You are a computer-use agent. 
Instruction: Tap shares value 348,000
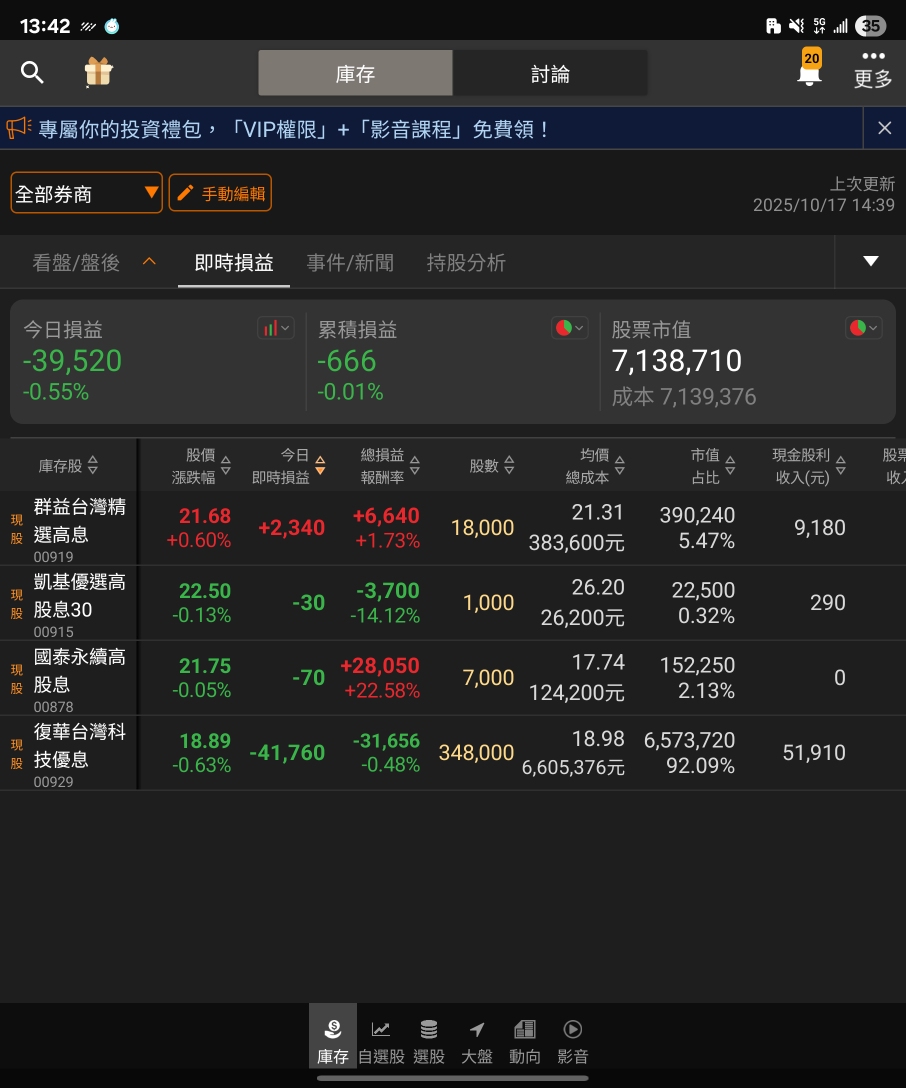click(476, 752)
